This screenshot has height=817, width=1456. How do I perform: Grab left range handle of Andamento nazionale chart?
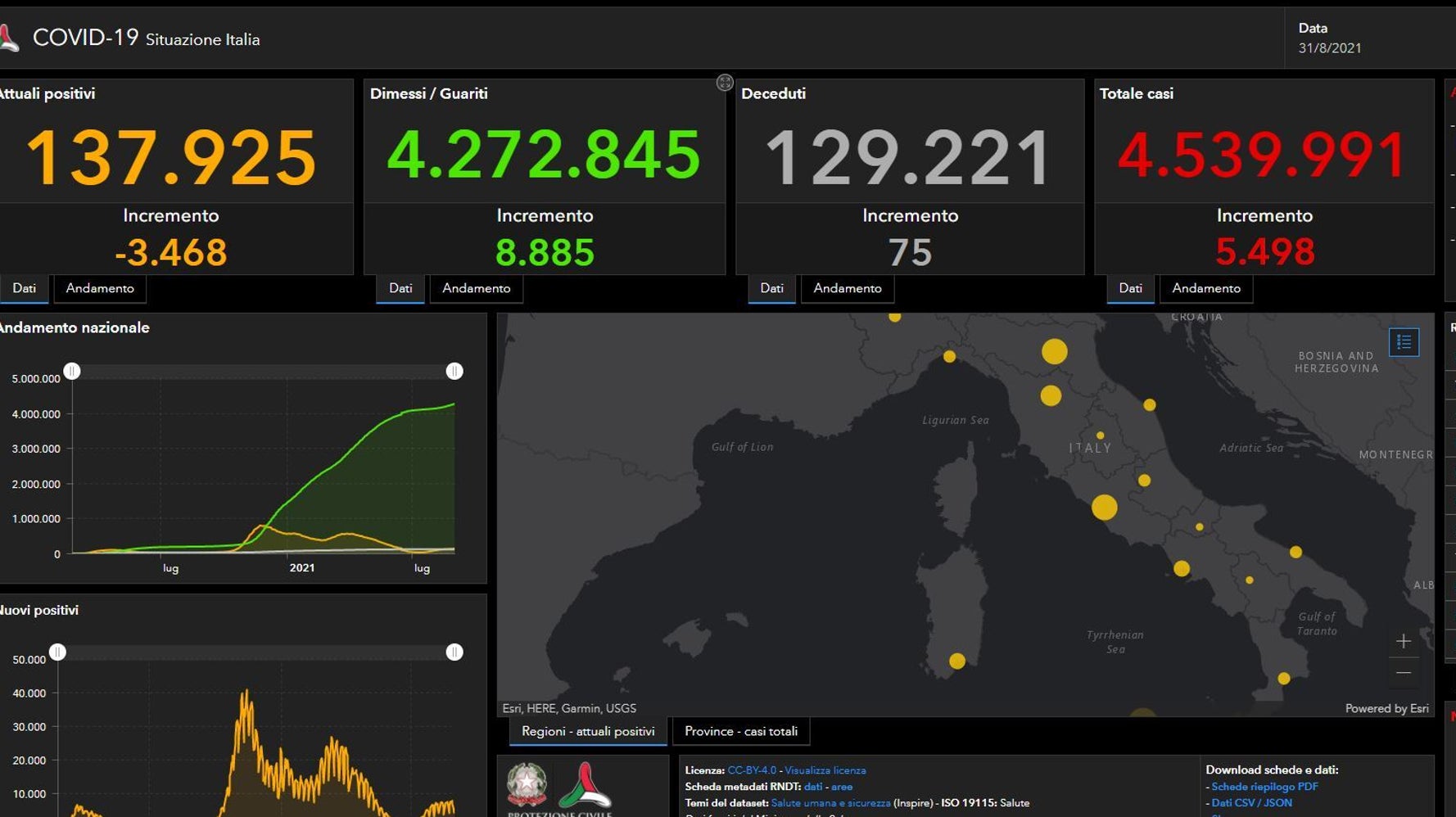click(x=72, y=372)
